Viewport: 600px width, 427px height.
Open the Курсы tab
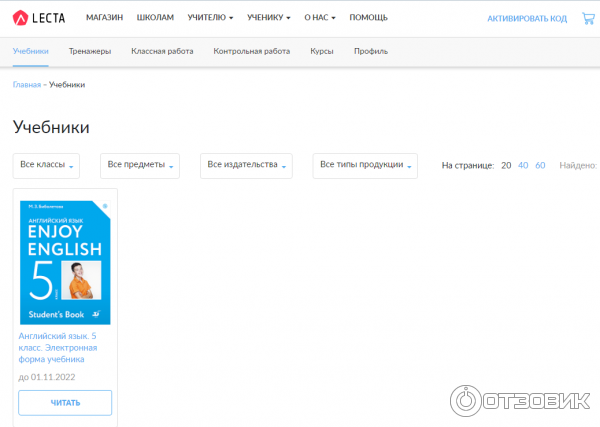(x=322, y=51)
